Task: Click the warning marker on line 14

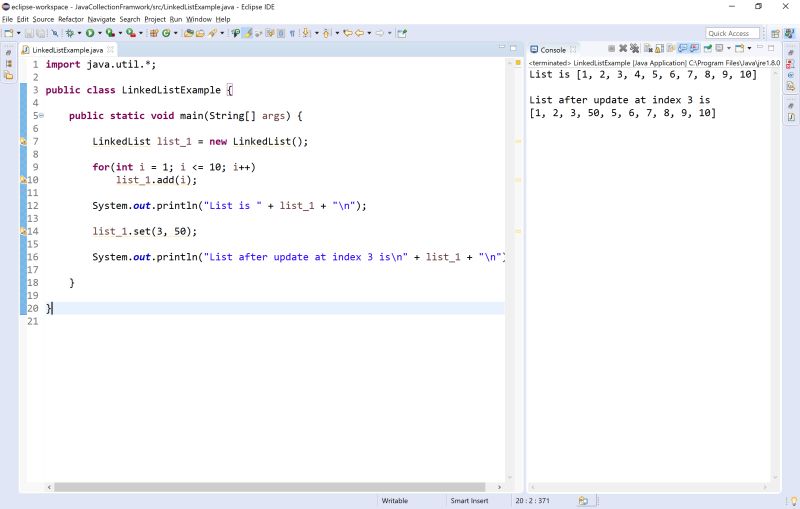Action: pyautogui.click(x=23, y=231)
